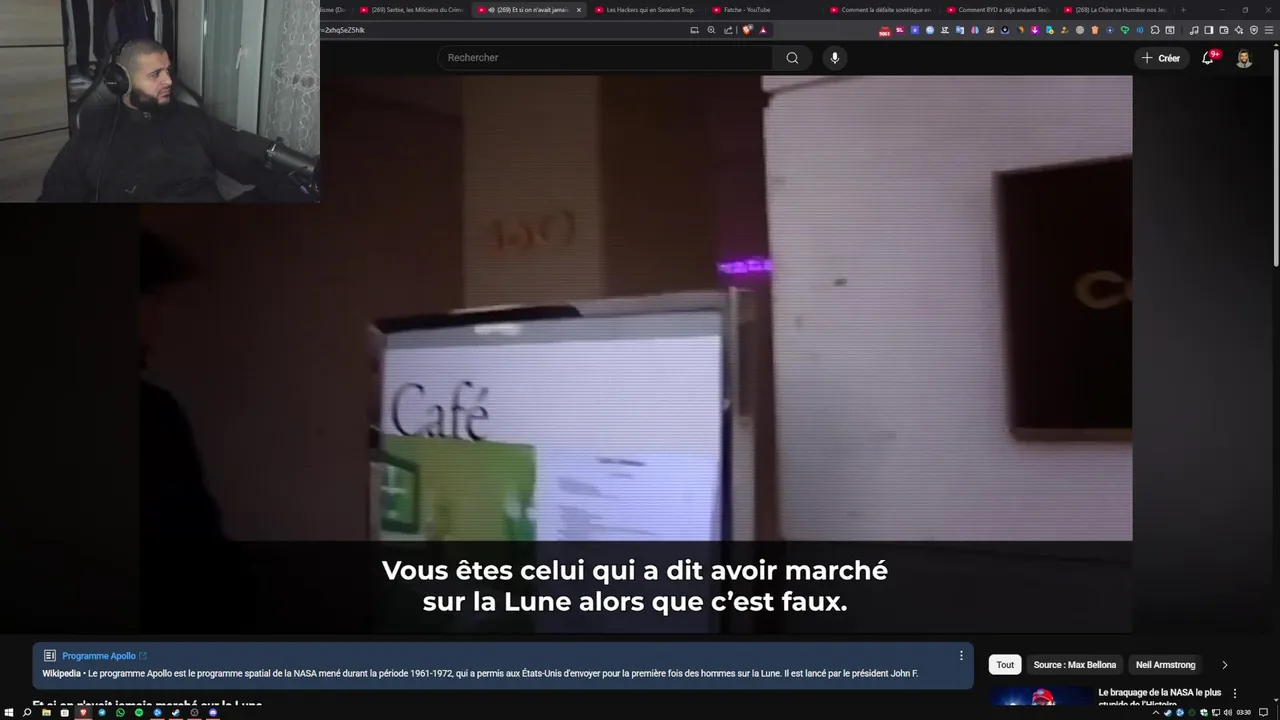Open the YouTube account avatar menu
Image resolution: width=1280 pixels, height=720 pixels.
click(1244, 58)
